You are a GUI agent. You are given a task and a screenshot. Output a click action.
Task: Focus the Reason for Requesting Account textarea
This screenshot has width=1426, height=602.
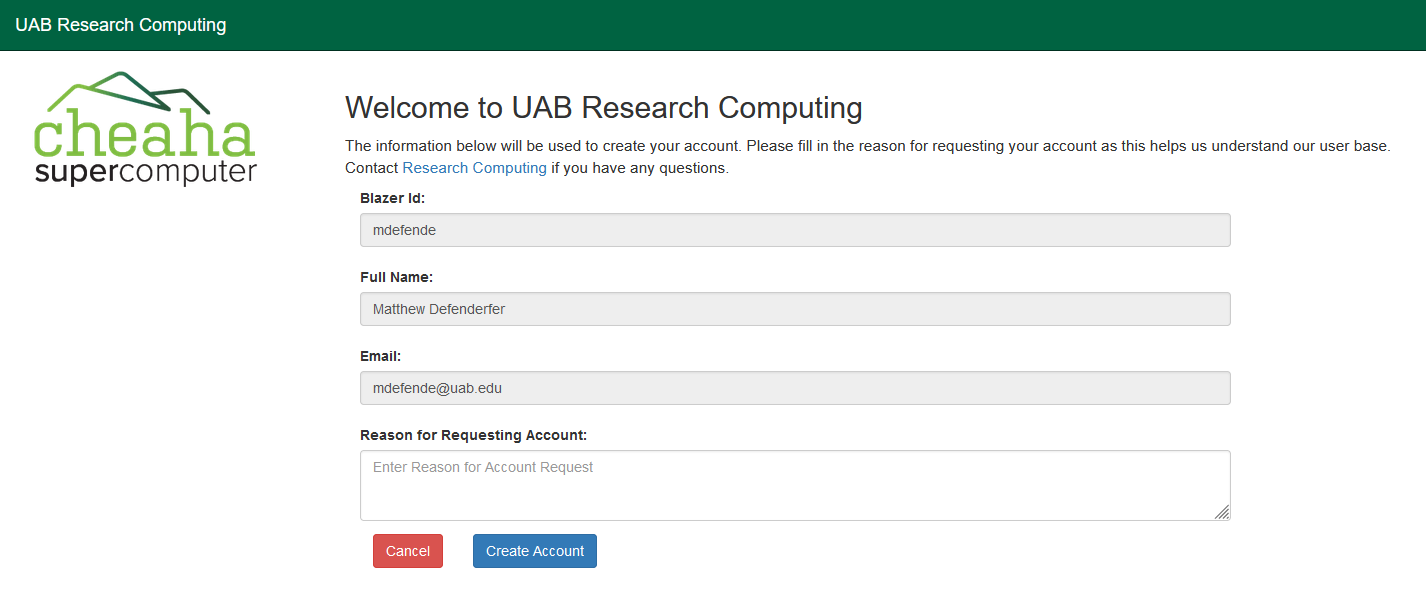coord(795,485)
